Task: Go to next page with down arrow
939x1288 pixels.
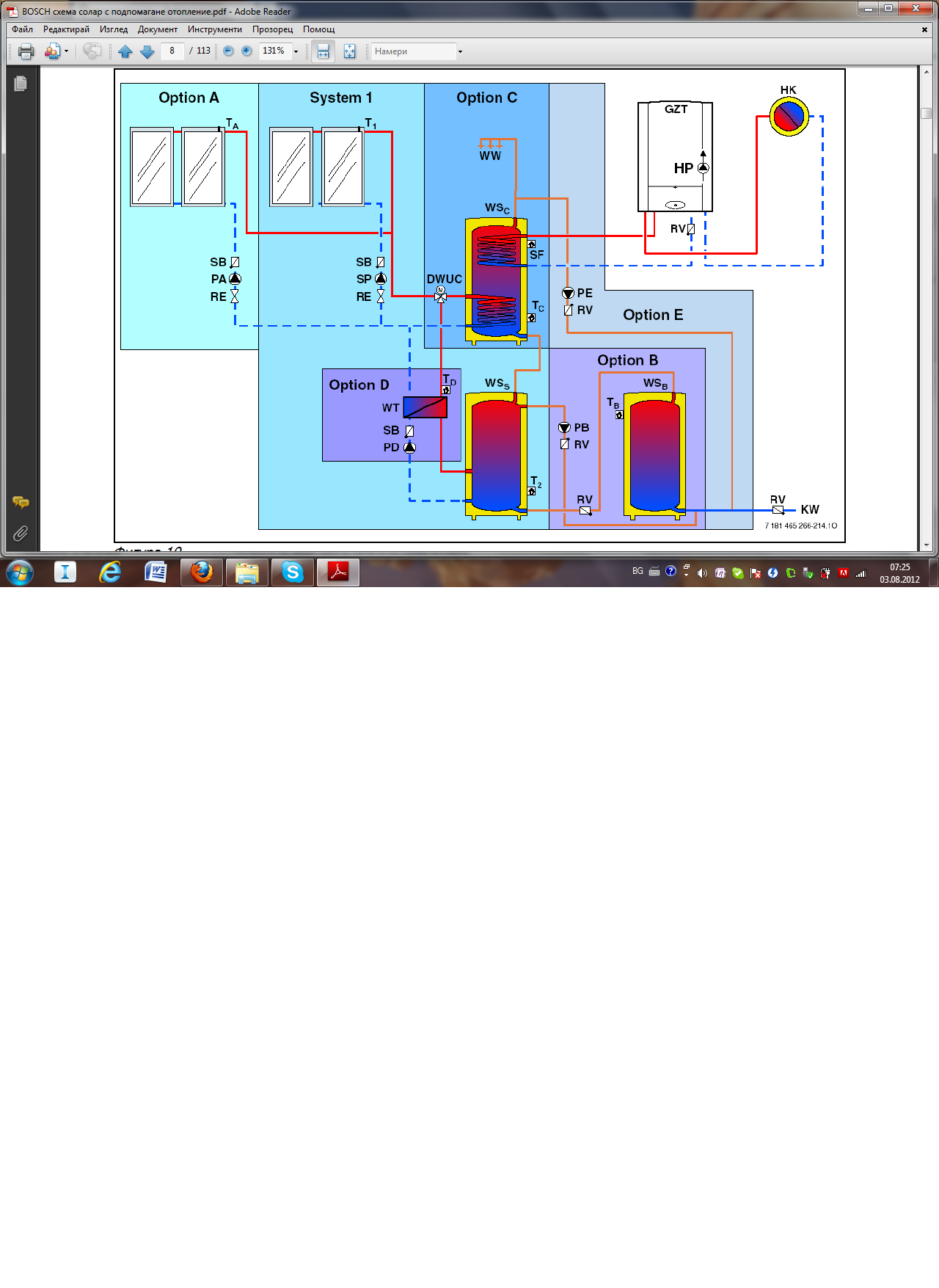Action: pyautogui.click(x=147, y=51)
